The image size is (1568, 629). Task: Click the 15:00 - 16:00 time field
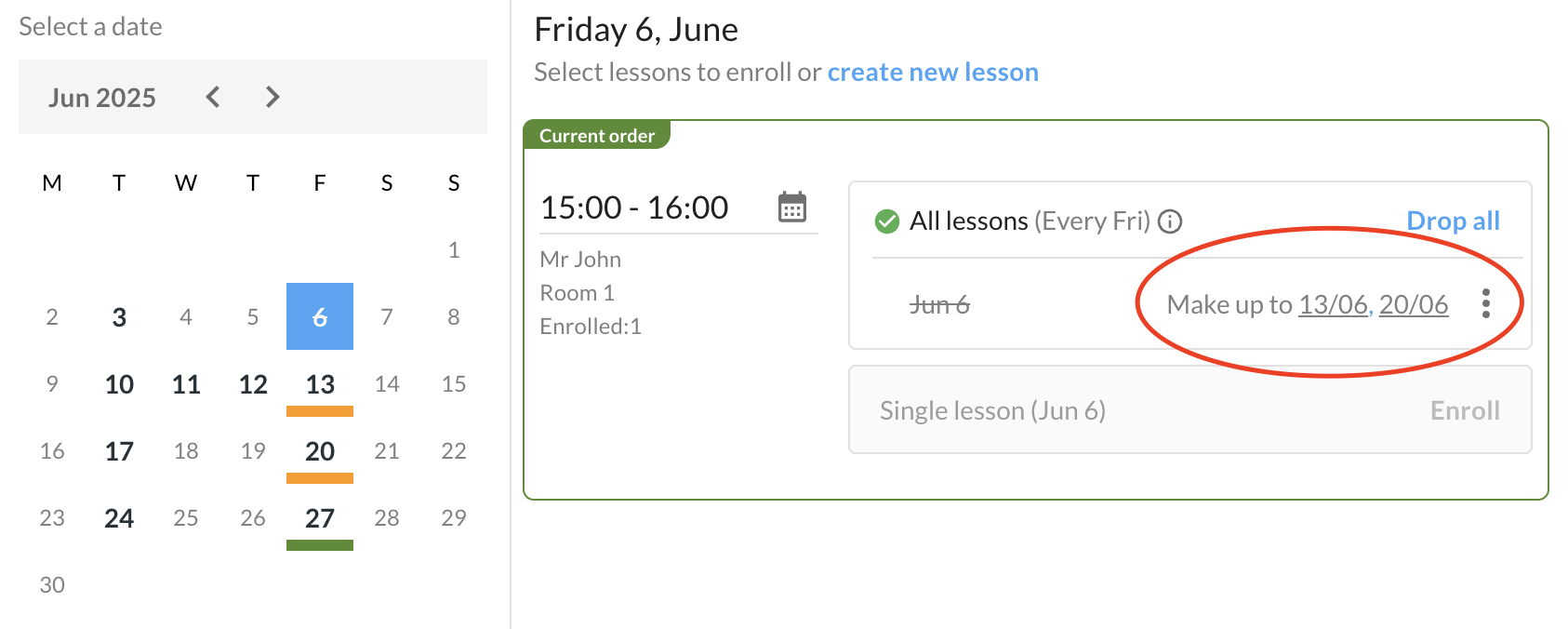(x=679, y=207)
